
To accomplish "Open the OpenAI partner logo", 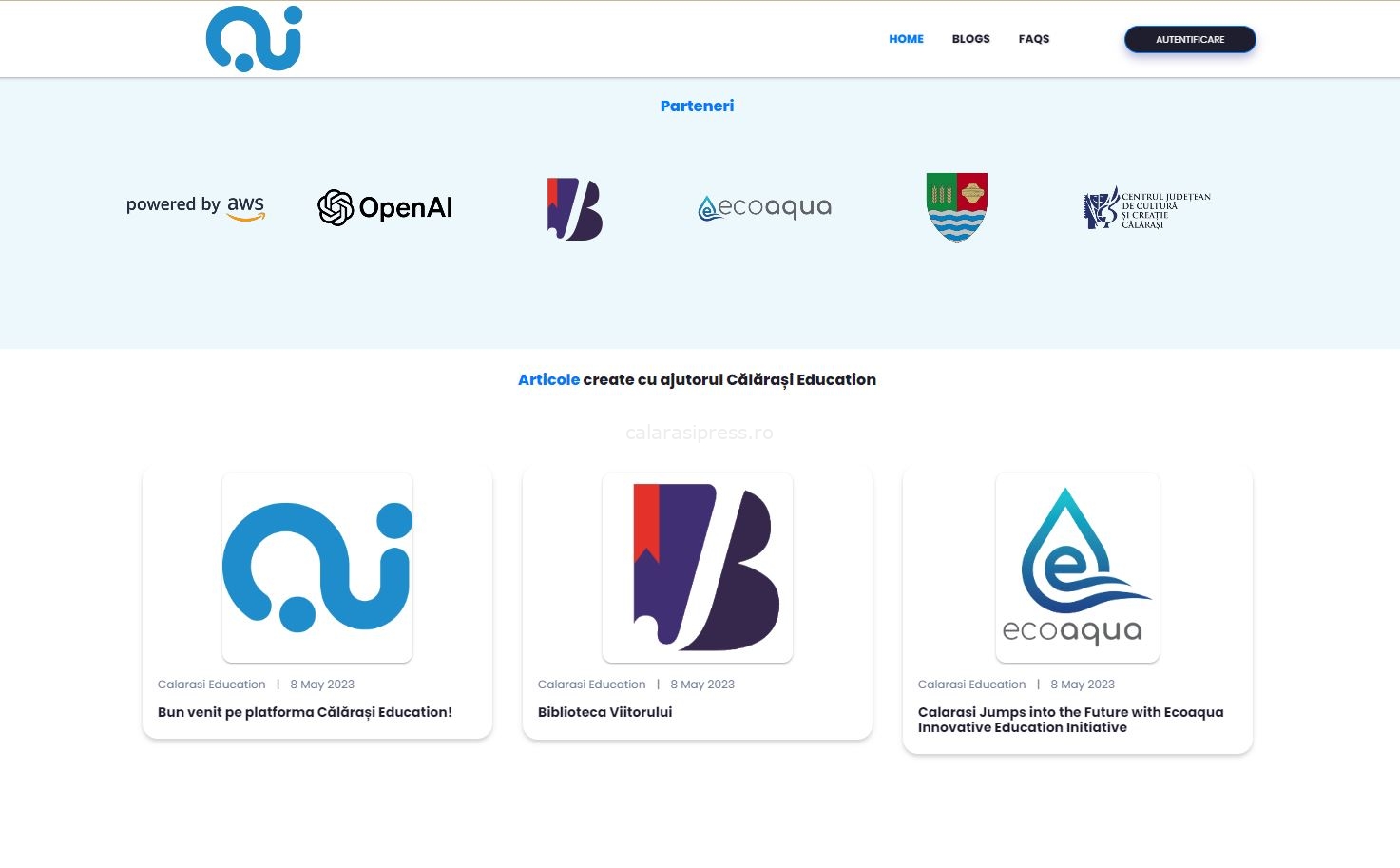I will [x=385, y=207].
